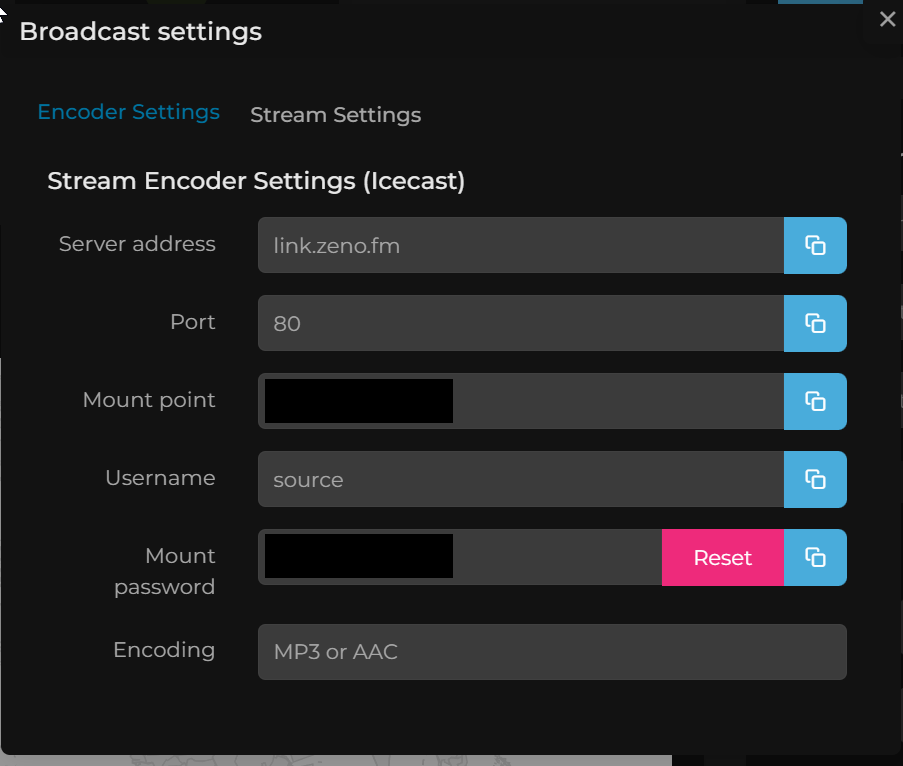The width and height of the screenshot is (903, 766).
Task: Focus the Mount password input field
Action: click(x=555, y=557)
